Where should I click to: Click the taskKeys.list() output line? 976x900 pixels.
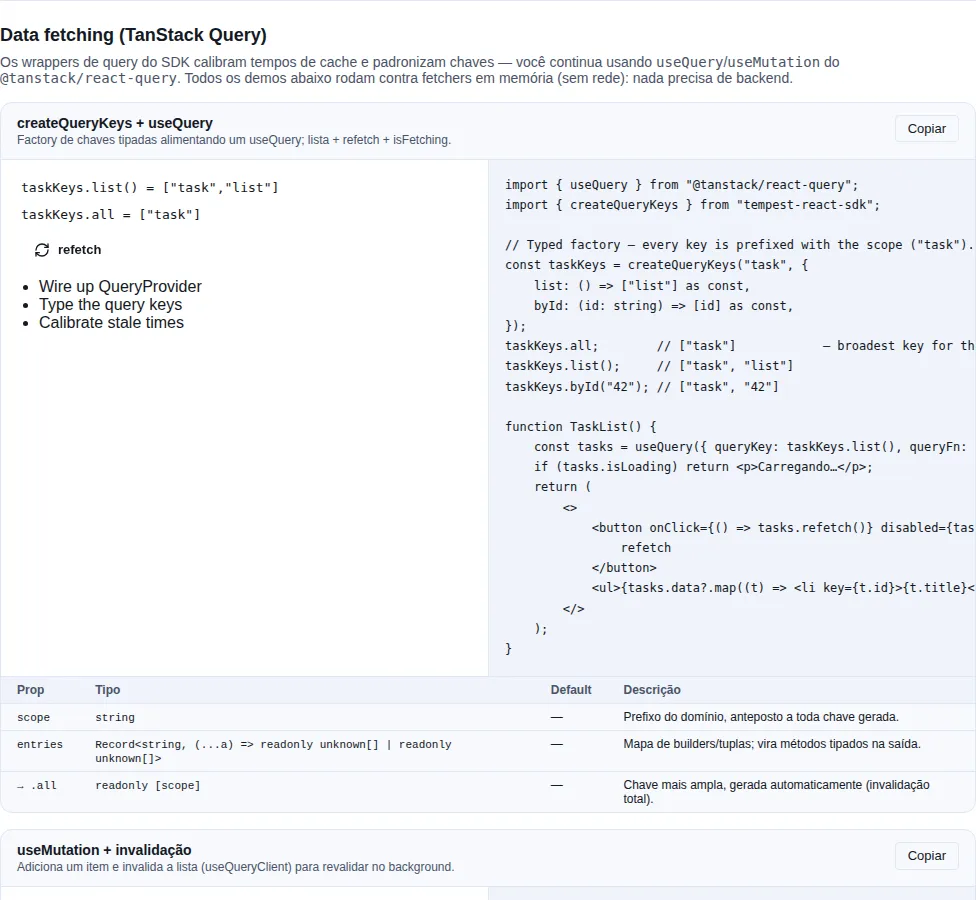pyautogui.click(x=150, y=187)
